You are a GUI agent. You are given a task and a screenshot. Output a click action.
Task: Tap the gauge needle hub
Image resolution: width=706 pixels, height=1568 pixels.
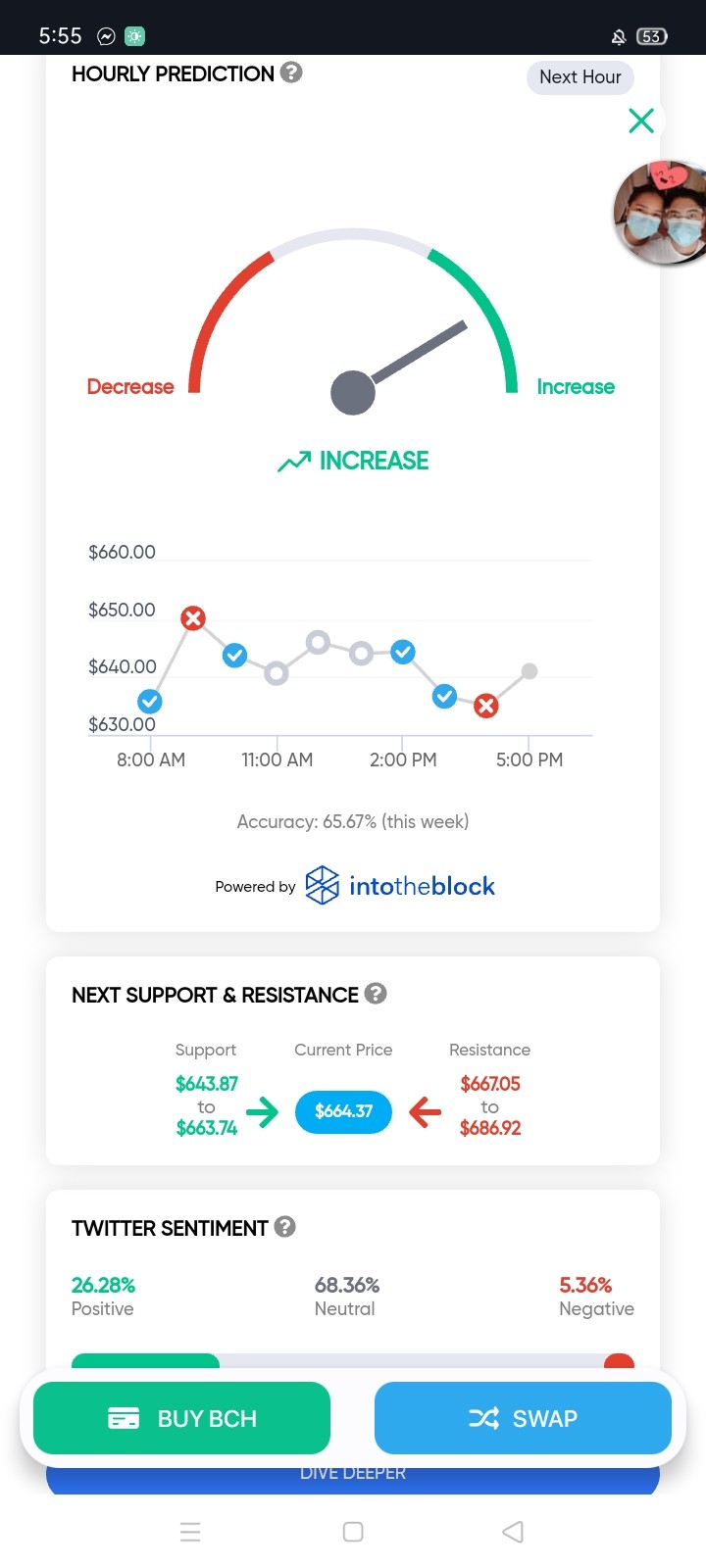[x=353, y=393]
